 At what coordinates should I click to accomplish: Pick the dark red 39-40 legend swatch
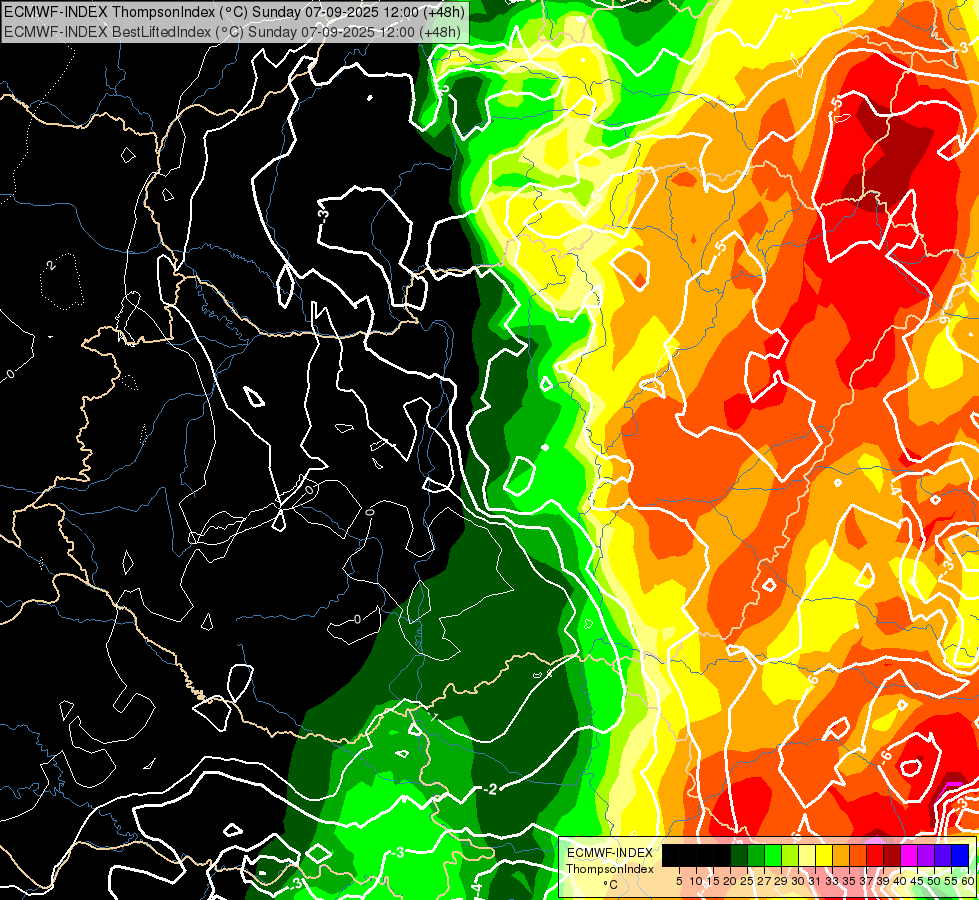(892, 855)
